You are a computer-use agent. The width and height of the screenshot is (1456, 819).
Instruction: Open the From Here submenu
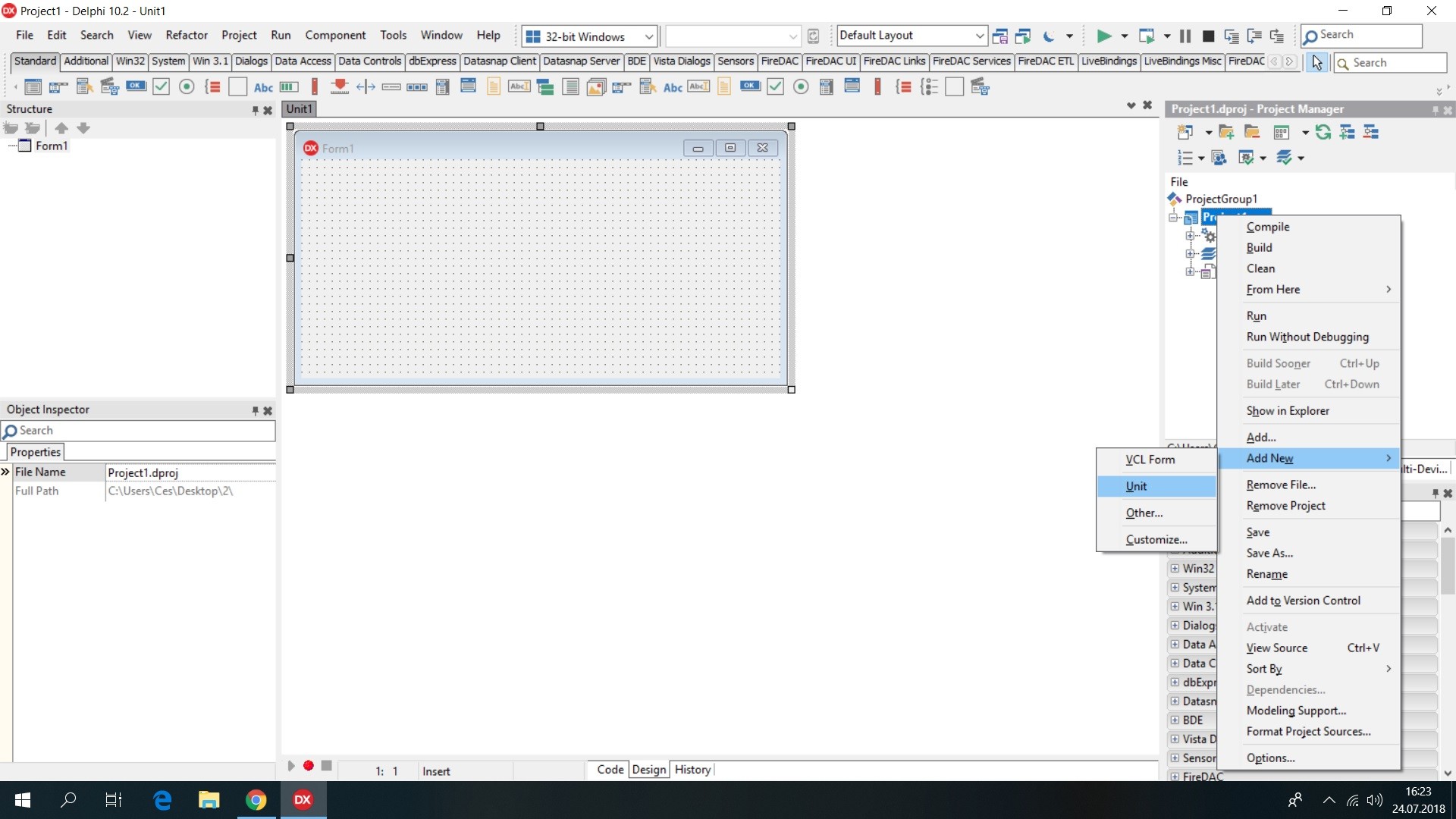point(1309,290)
